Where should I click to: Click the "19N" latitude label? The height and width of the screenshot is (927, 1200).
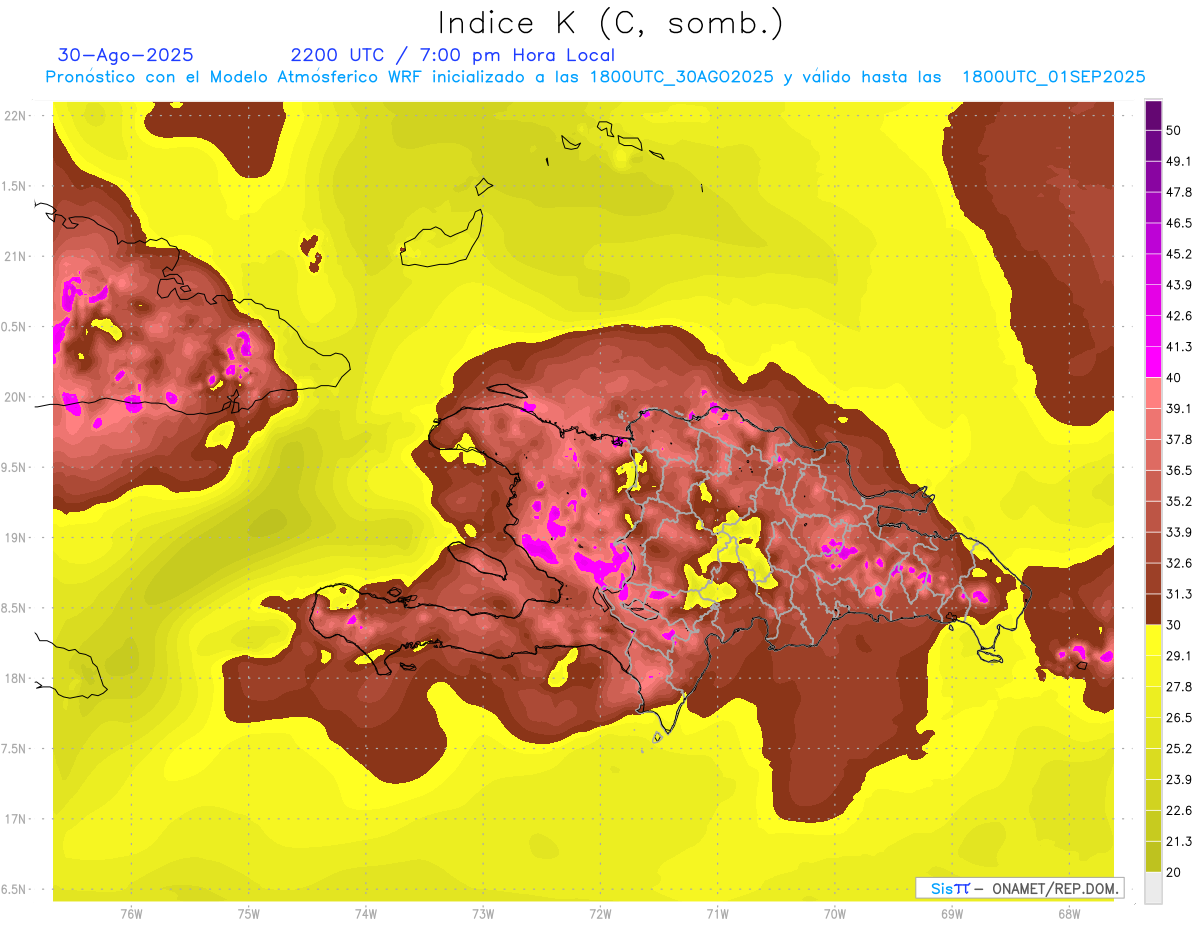(15, 537)
